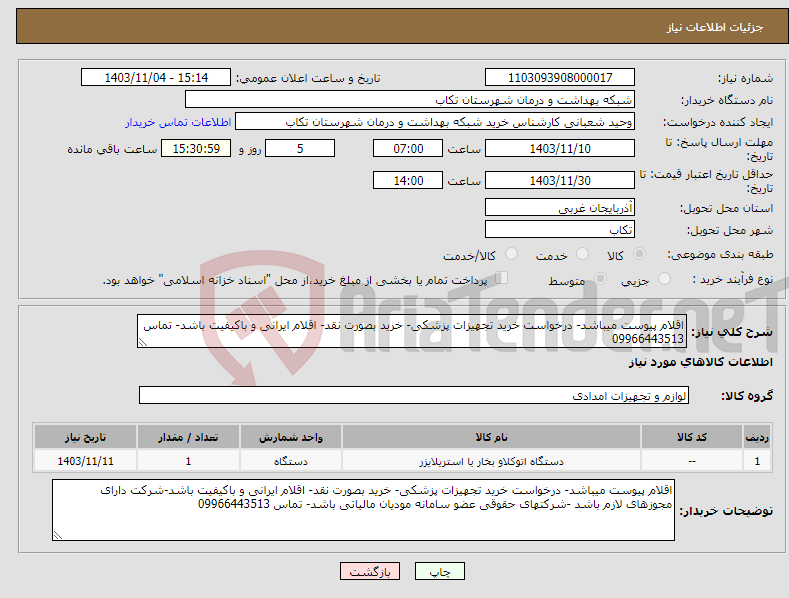
Task: Click the need date cell 1403/11/11
Action: (x=86, y=461)
